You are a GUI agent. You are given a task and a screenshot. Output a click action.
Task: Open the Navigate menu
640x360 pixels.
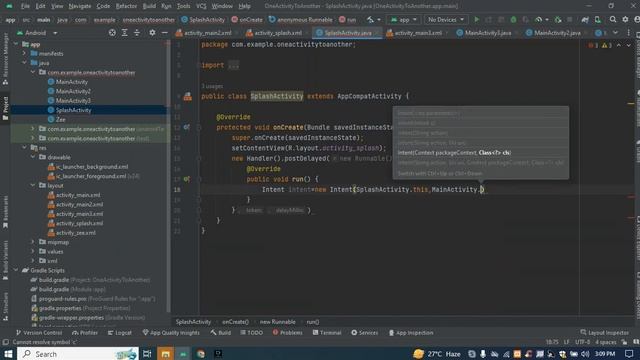tap(80, 6)
